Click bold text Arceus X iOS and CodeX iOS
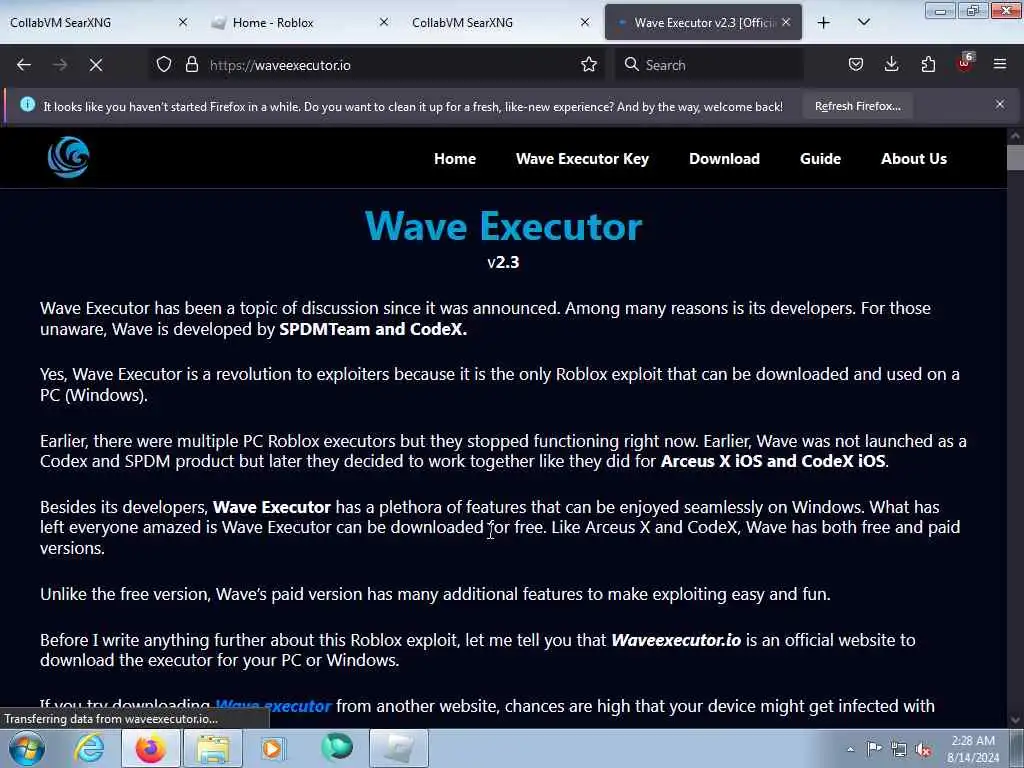The width and height of the screenshot is (1024, 768). coord(773,461)
